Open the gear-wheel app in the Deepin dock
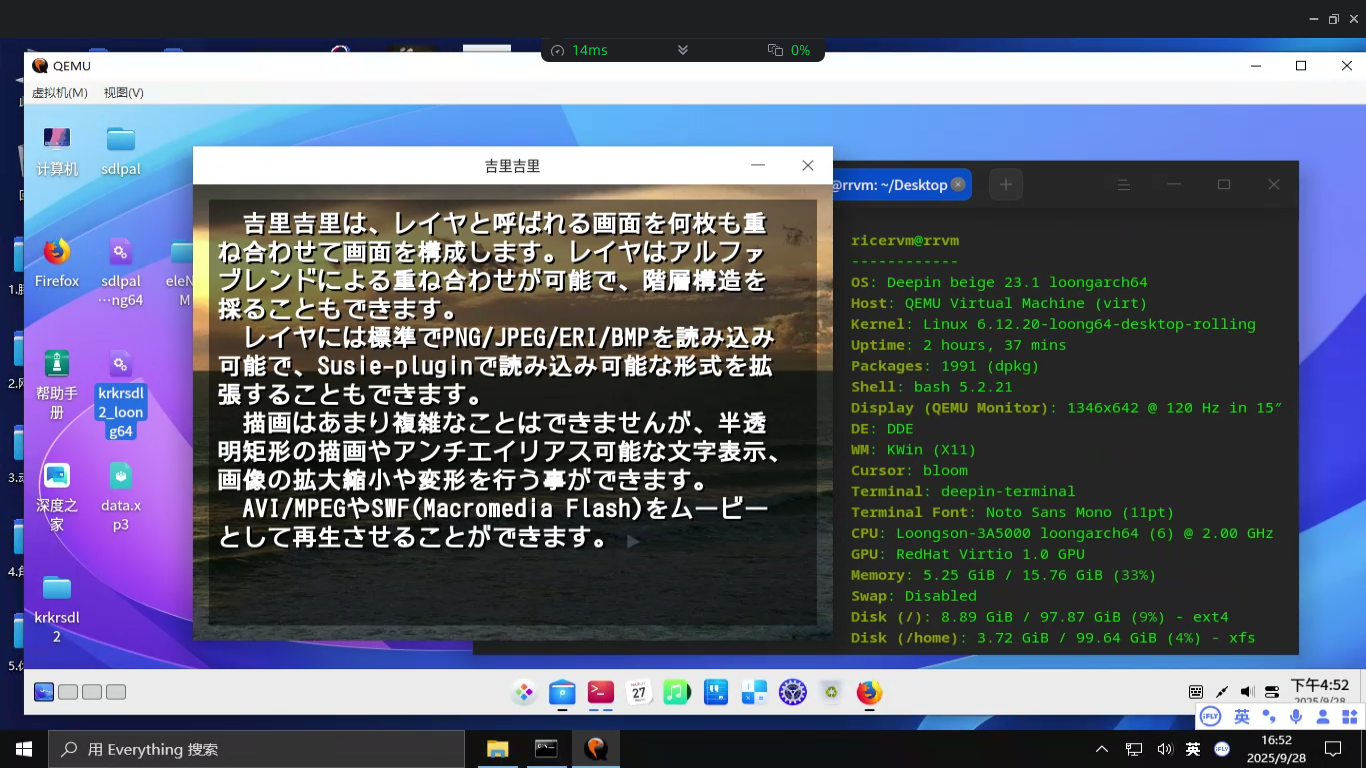 [x=793, y=692]
